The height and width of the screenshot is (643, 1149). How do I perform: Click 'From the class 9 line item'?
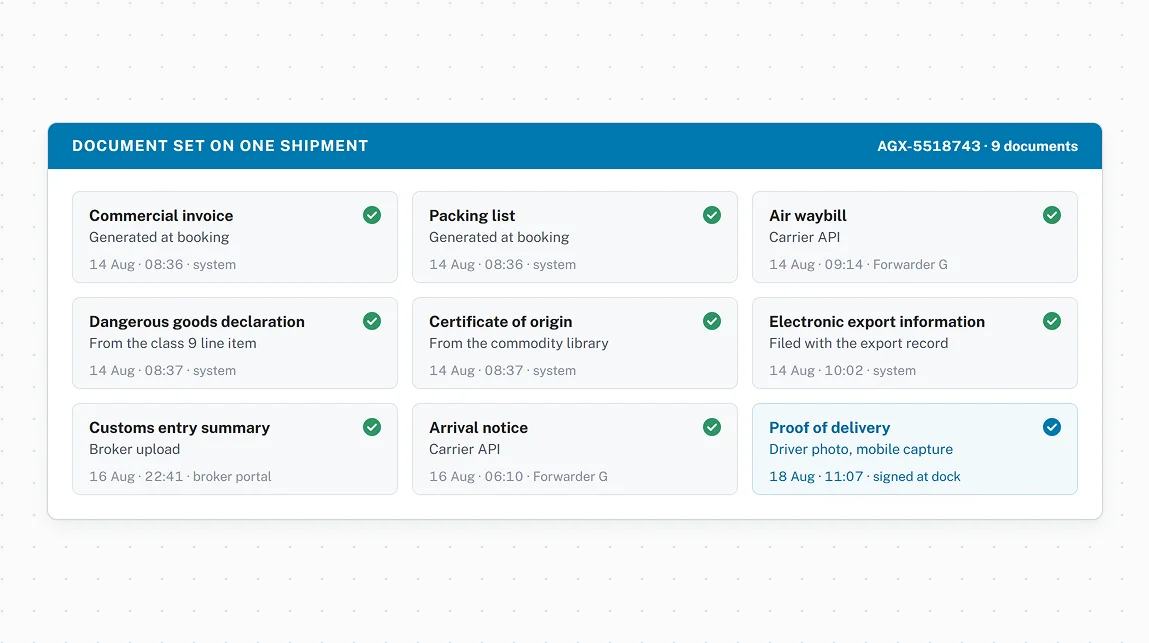click(173, 343)
